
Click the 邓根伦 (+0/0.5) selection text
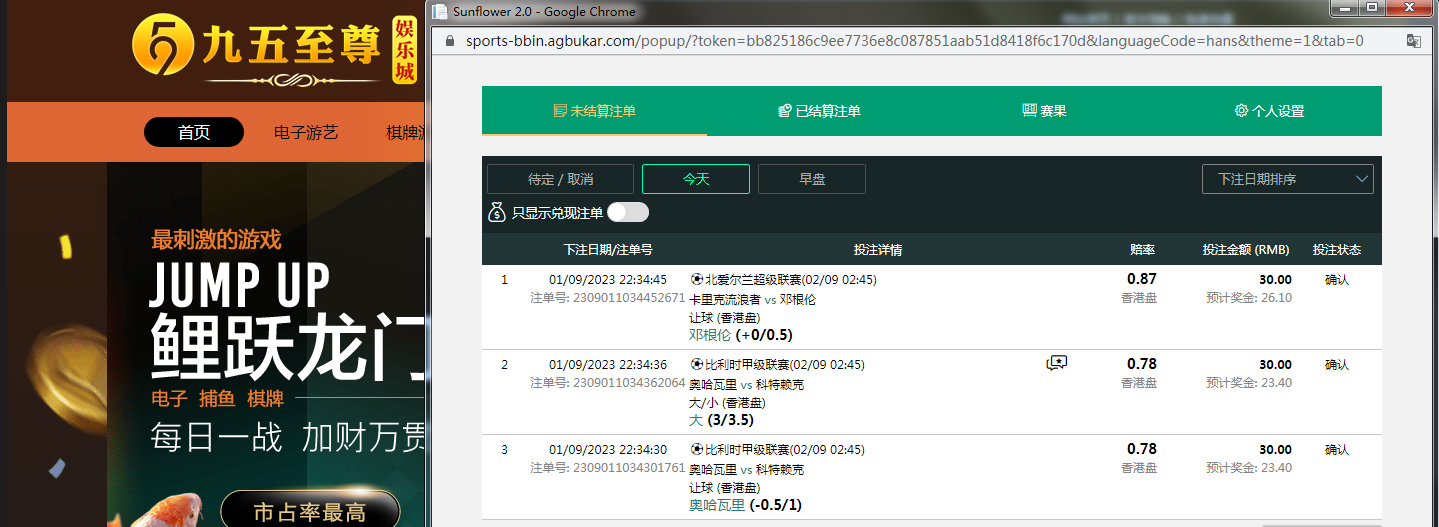coord(741,335)
